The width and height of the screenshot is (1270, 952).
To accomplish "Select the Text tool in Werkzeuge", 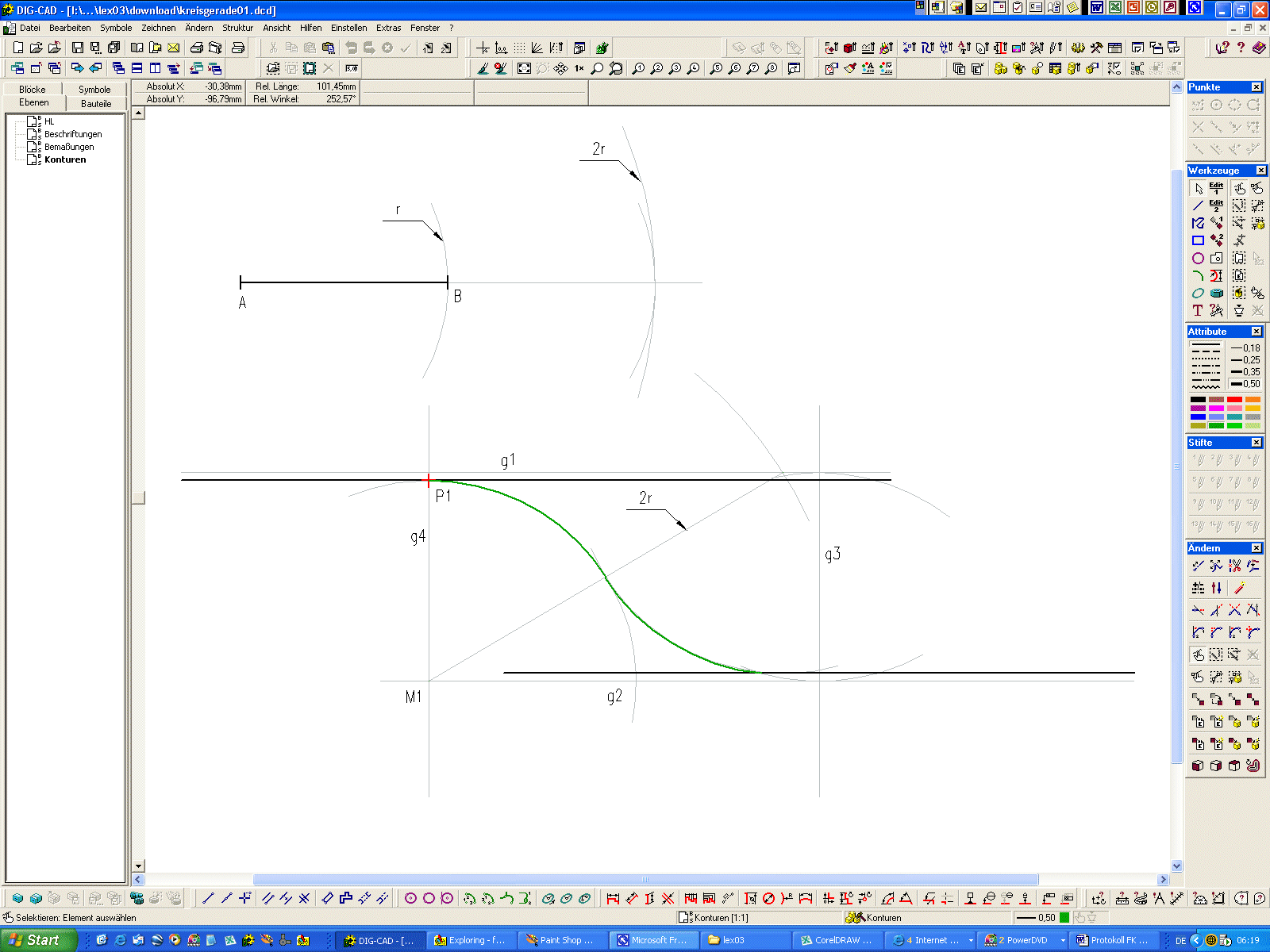I will pos(1198,311).
